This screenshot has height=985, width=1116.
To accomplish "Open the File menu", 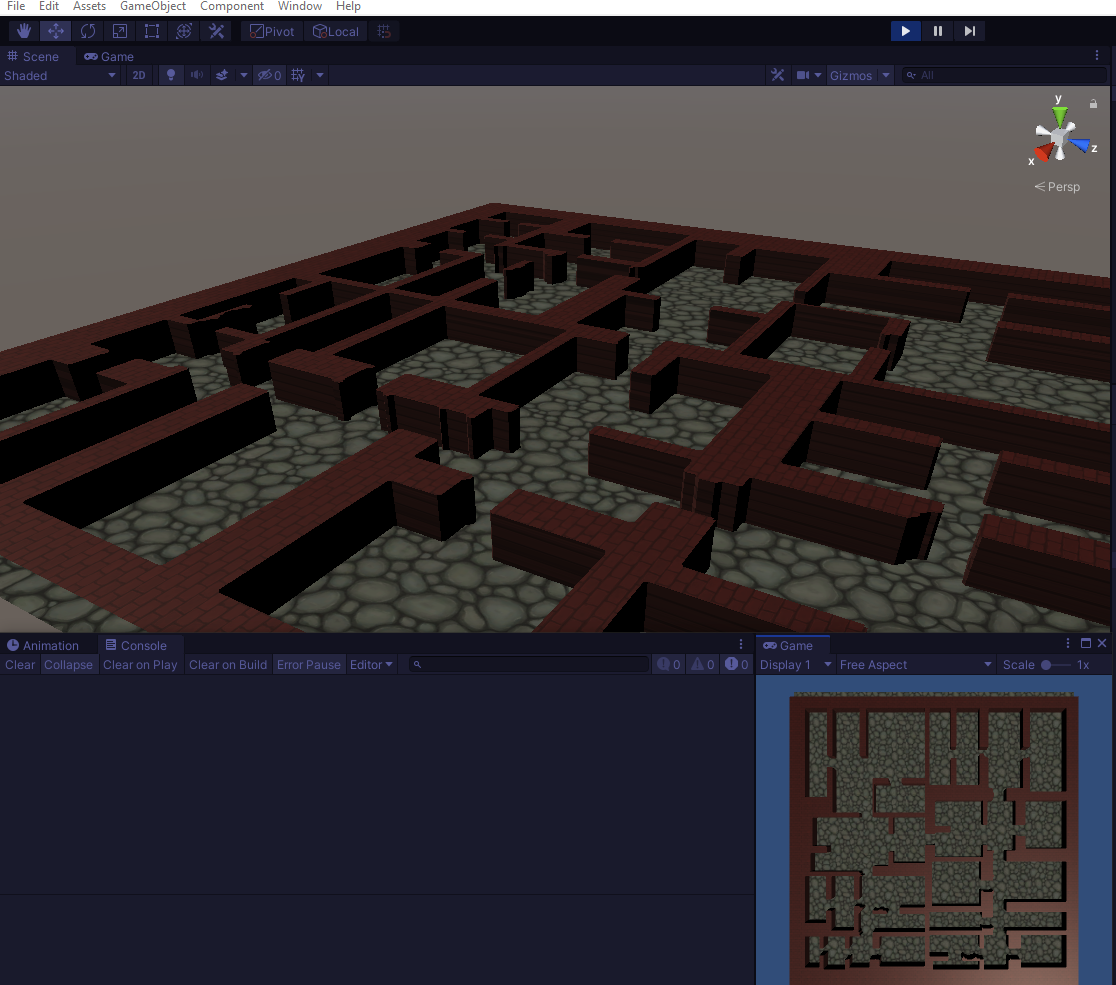I will 16,6.
